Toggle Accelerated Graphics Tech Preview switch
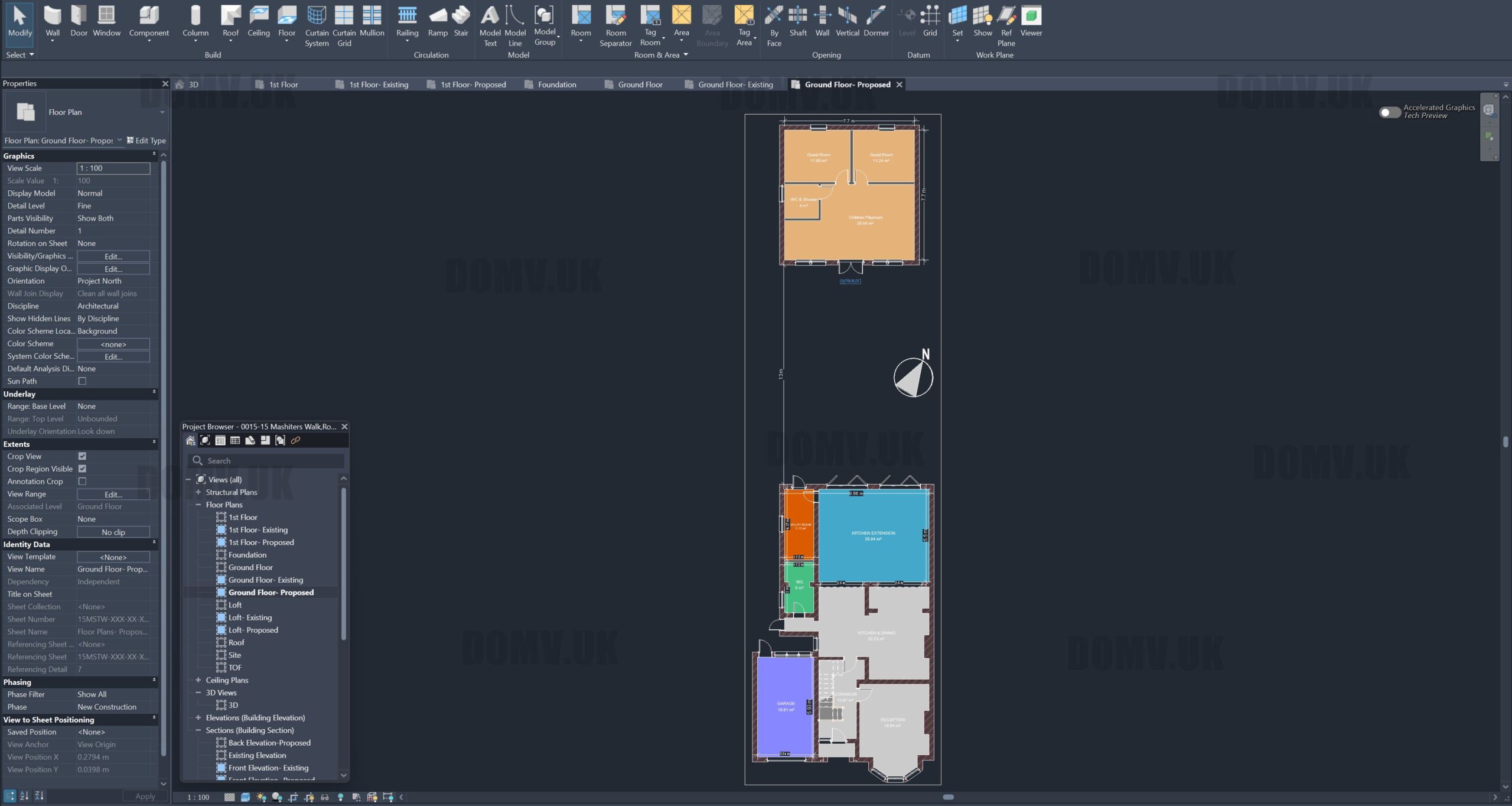This screenshot has height=806, width=1512. 1389,112
